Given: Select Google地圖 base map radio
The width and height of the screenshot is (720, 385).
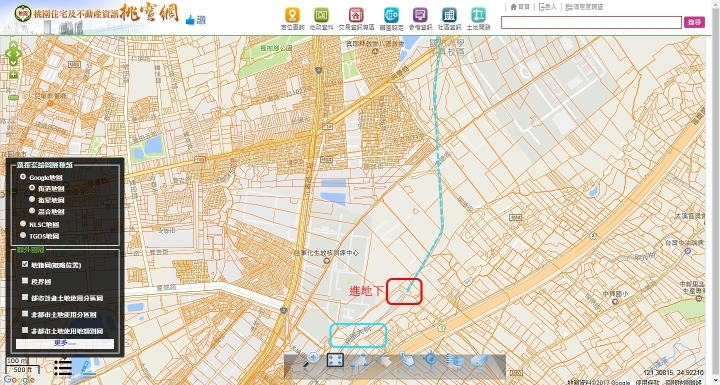Looking at the screenshot, I should [23, 177].
